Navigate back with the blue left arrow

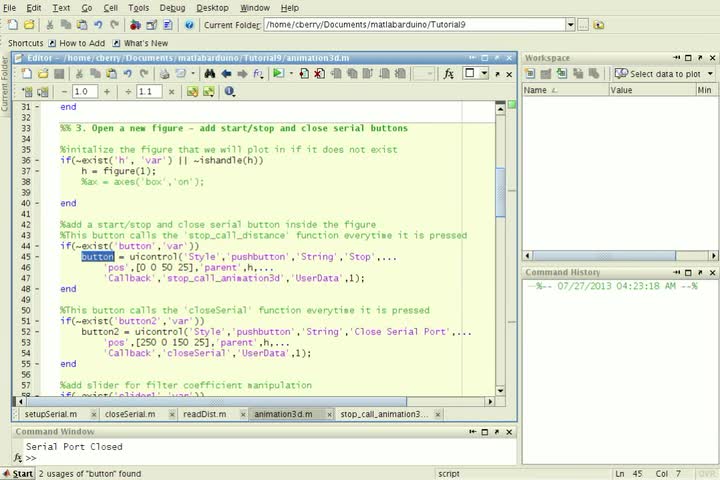[x=226, y=73]
